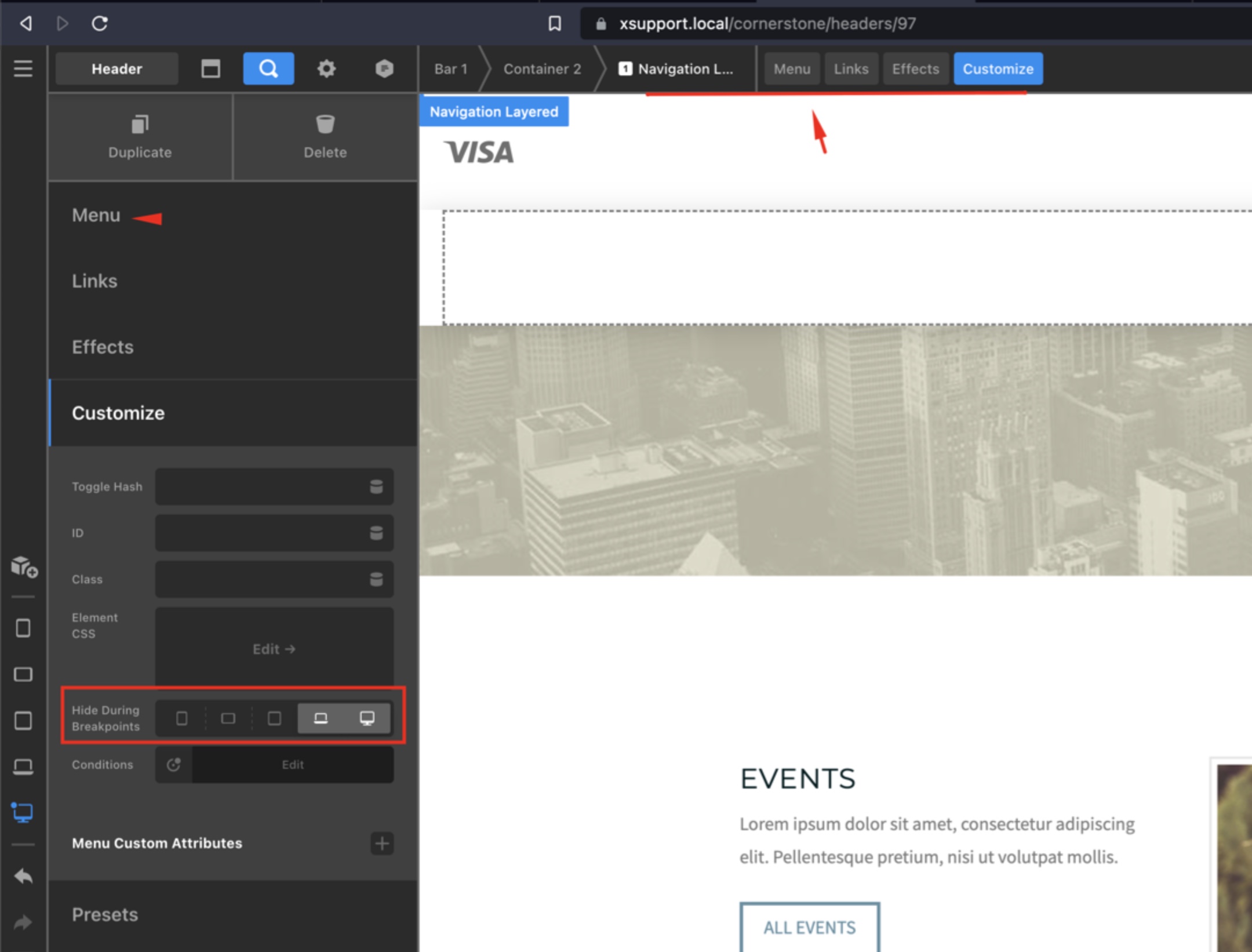The image size is (1252, 952).
Task: Undo the last change
Action: [23, 876]
